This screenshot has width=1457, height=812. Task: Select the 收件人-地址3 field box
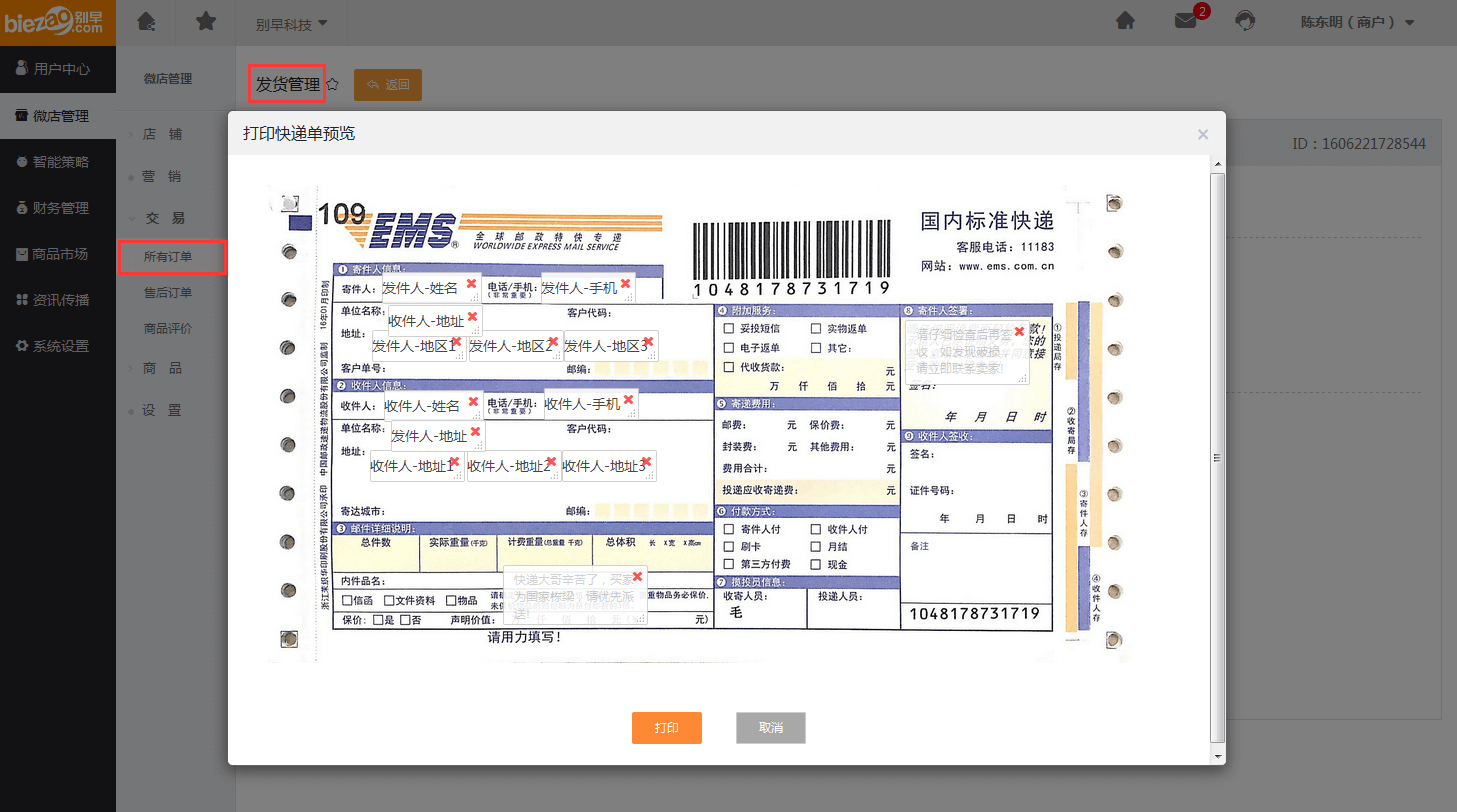coord(609,466)
